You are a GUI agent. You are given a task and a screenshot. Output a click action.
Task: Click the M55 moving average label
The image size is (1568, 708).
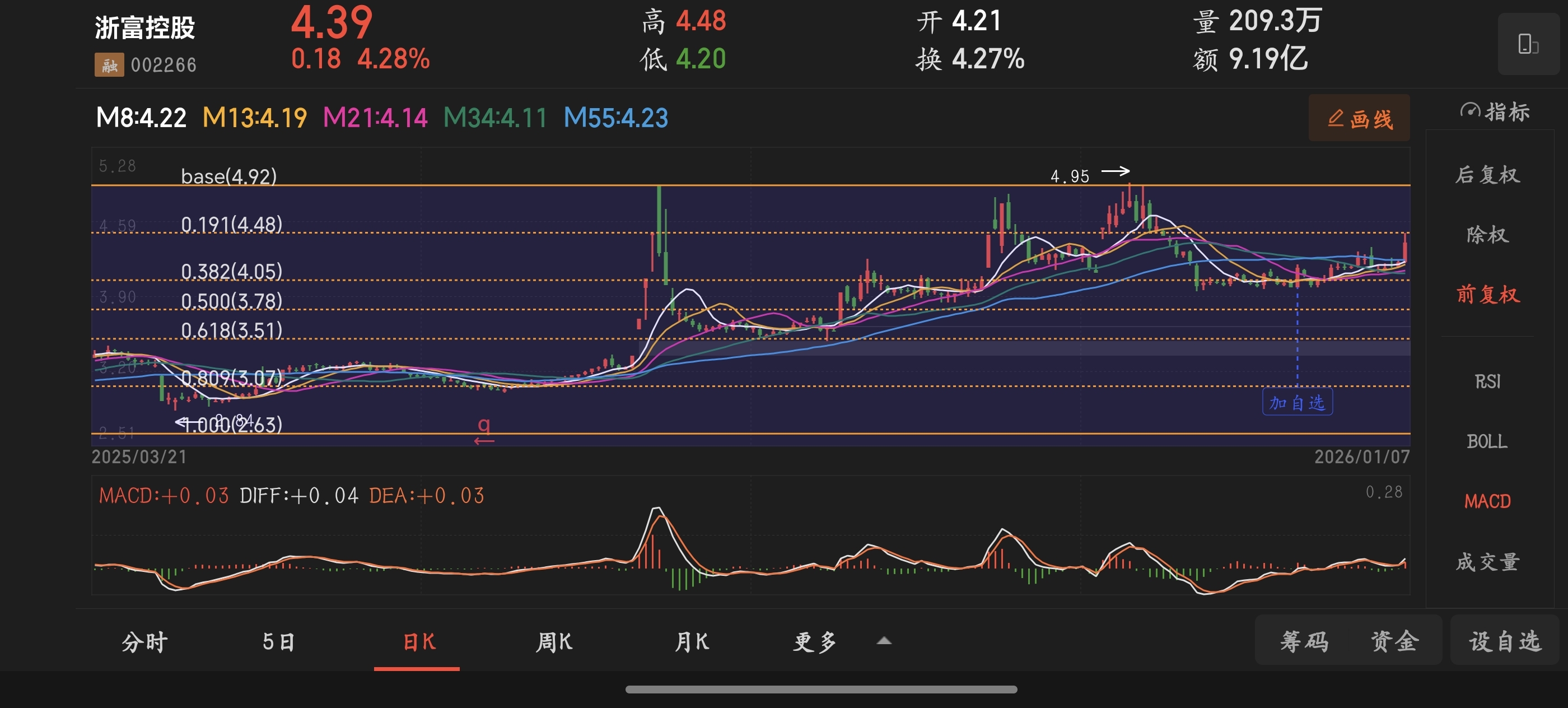(615, 118)
